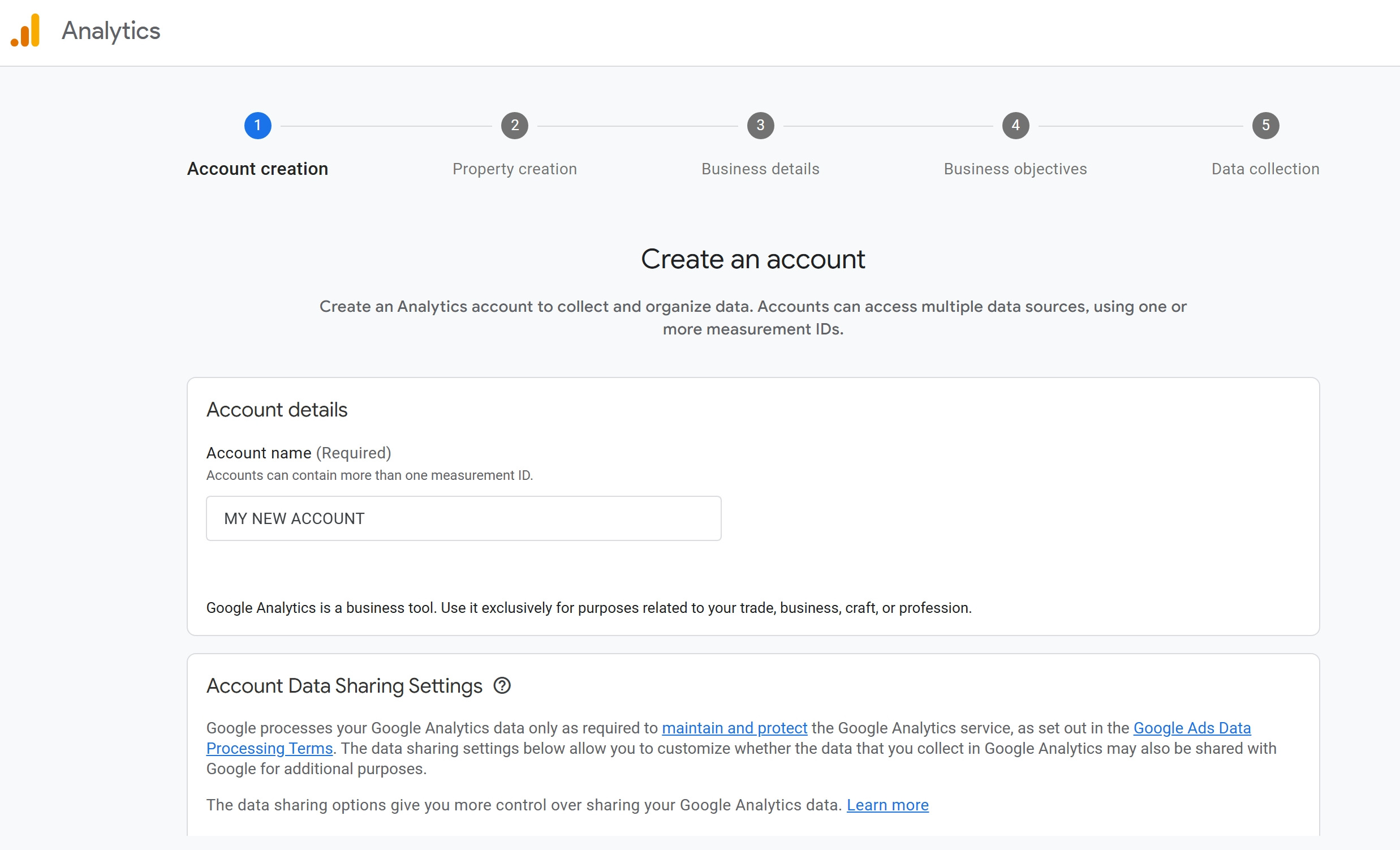The image size is (1400, 850).
Task: Open the Processing Terms link
Action: 269,749
